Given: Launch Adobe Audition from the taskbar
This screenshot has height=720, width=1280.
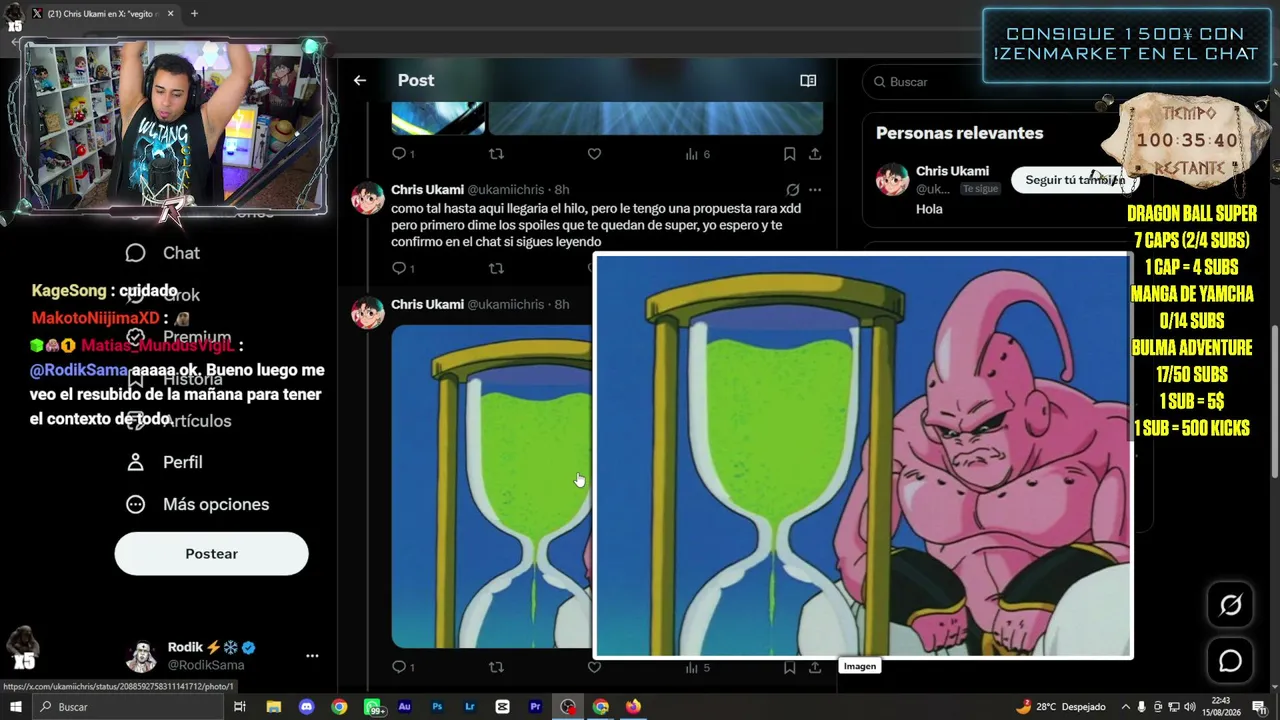Looking at the screenshot, I should 405,707.
